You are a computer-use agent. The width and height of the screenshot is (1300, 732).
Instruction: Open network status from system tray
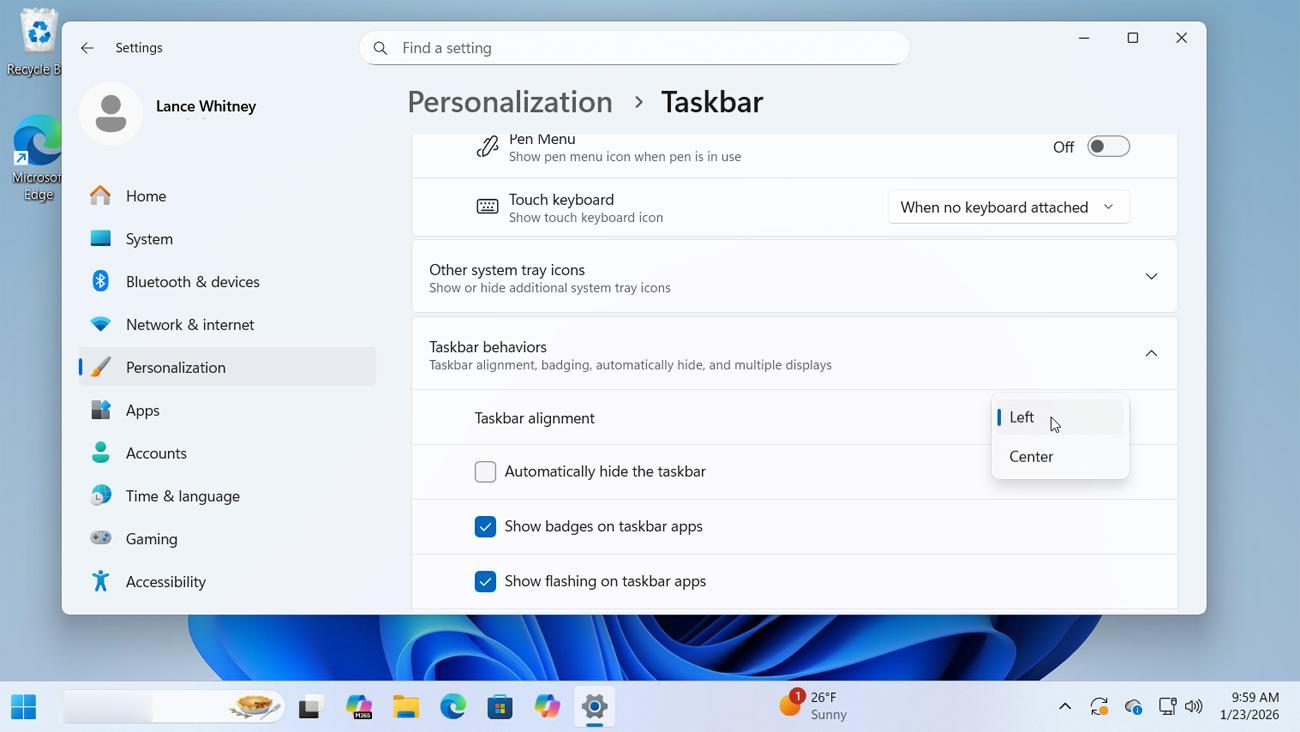coord(1166,707)
